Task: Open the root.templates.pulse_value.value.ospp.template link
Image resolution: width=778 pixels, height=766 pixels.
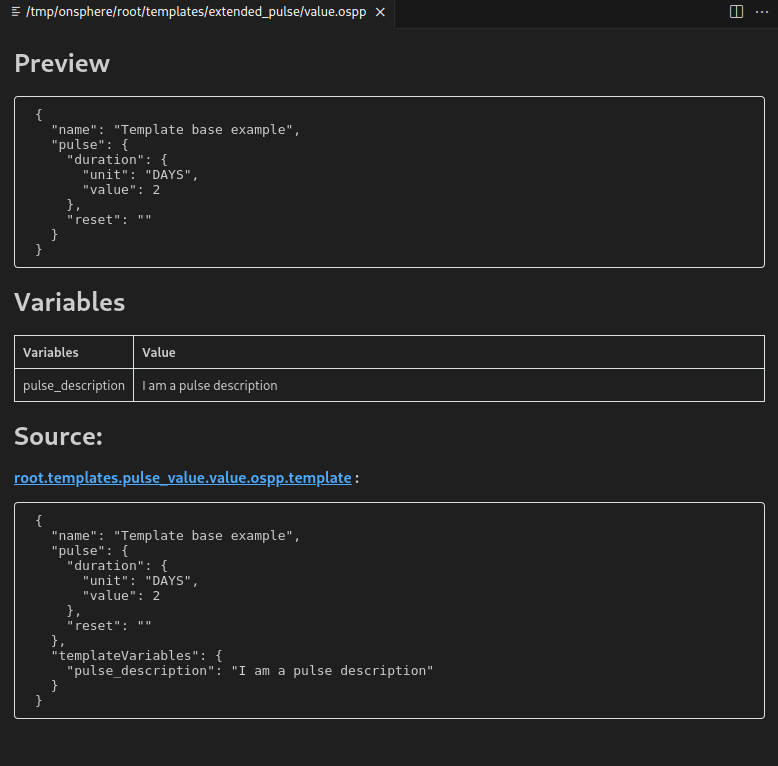Action: [183, 478]
